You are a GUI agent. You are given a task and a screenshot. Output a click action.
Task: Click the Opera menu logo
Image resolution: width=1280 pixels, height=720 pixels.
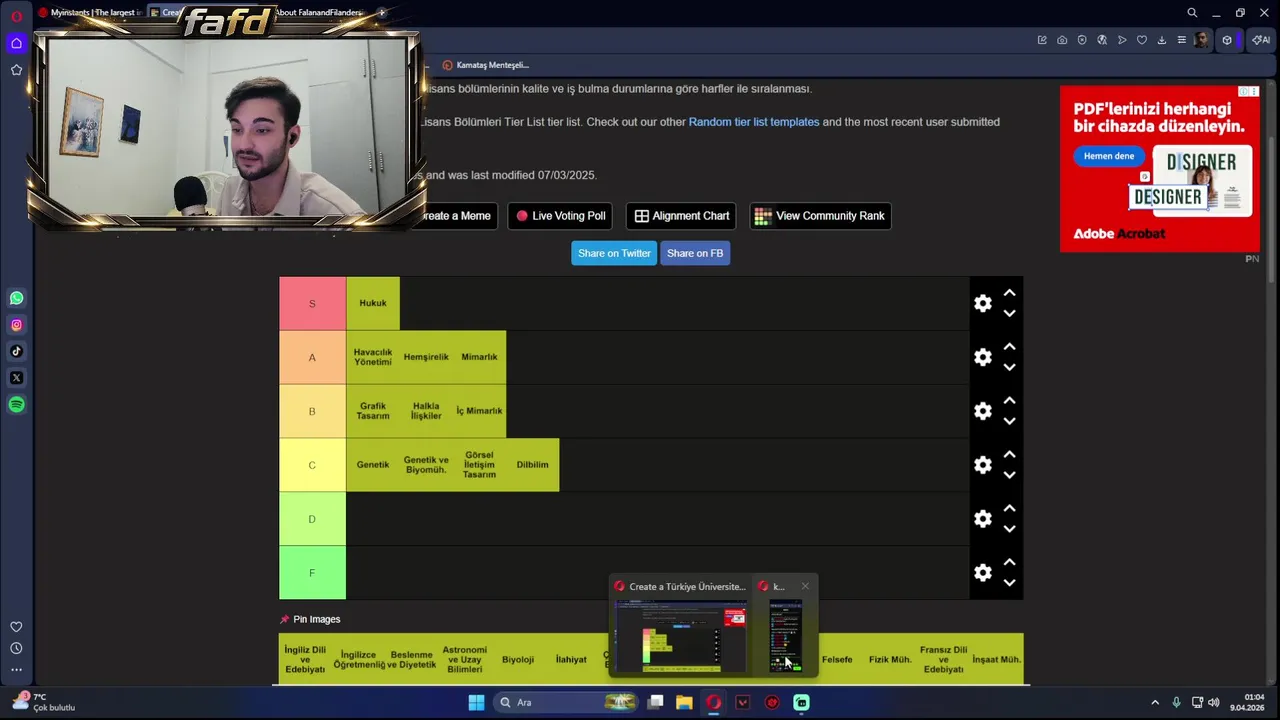[16, 16]
